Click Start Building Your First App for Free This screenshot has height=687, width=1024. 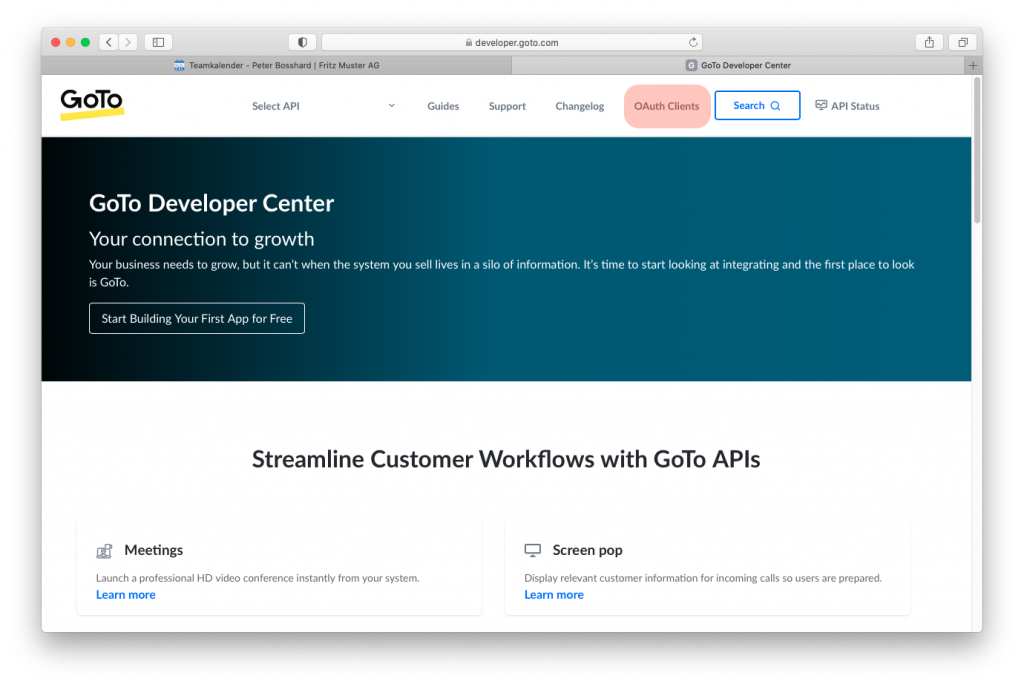[197, 319]
